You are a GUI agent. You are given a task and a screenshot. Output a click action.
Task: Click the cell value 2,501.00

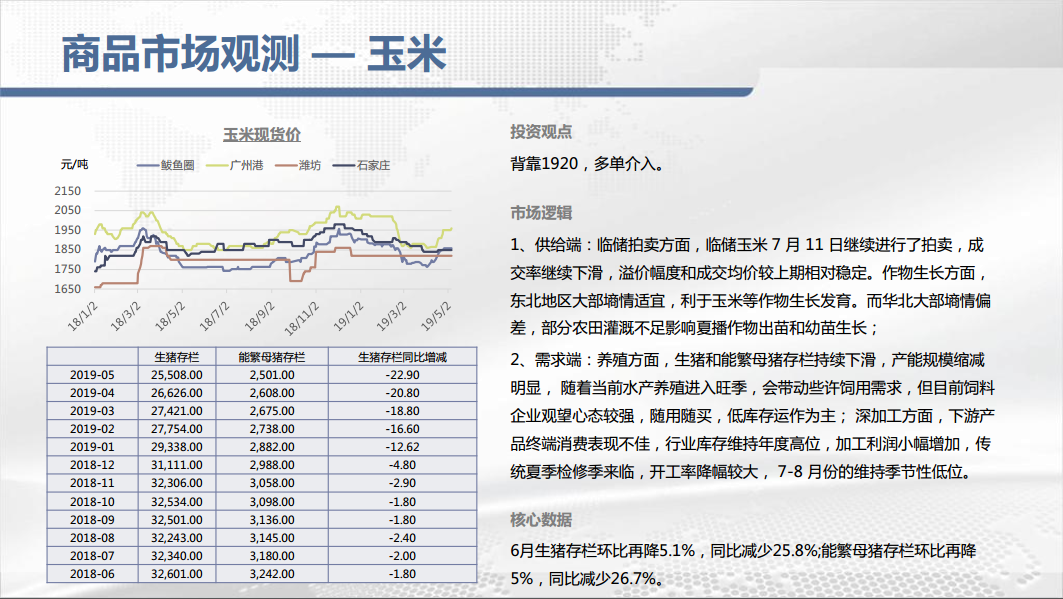[272, 375]
